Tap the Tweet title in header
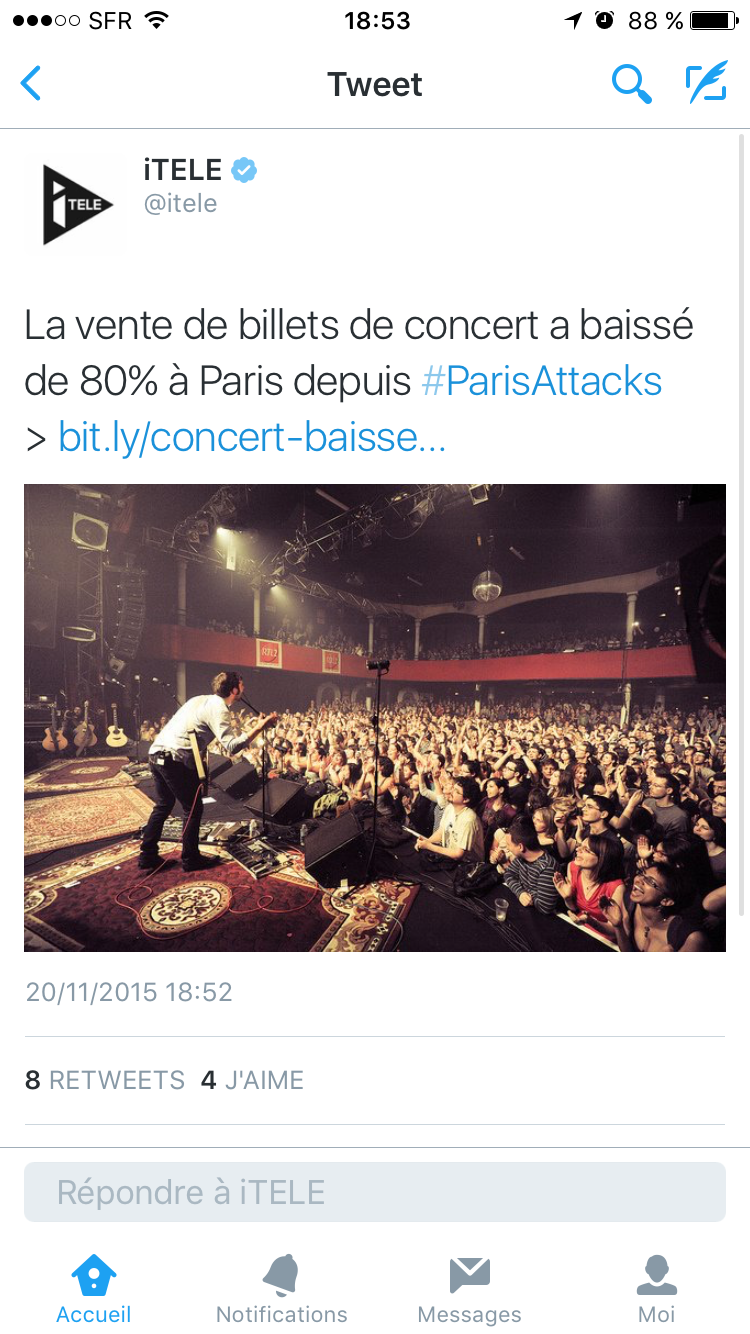Image resolution: width=750 pixels, height=1334 pixels. pyautogui.click(x=375, y=84)
